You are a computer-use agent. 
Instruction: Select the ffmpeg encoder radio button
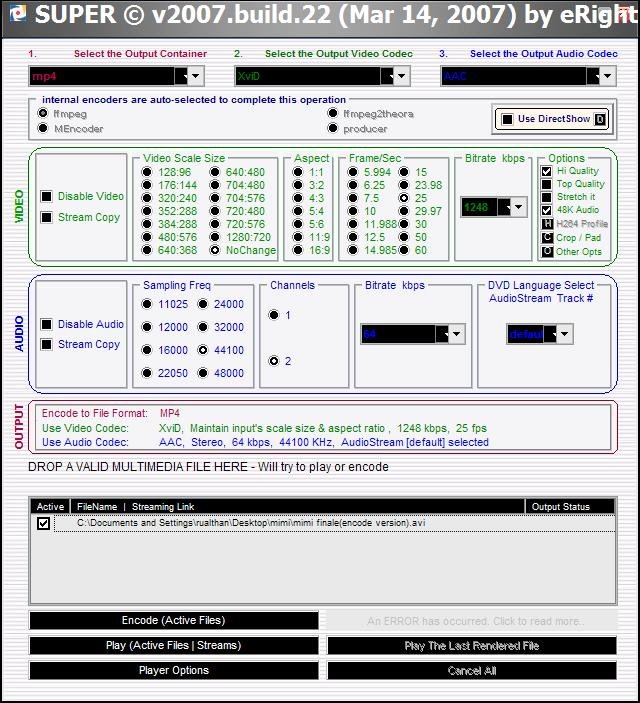click(43, 113)
